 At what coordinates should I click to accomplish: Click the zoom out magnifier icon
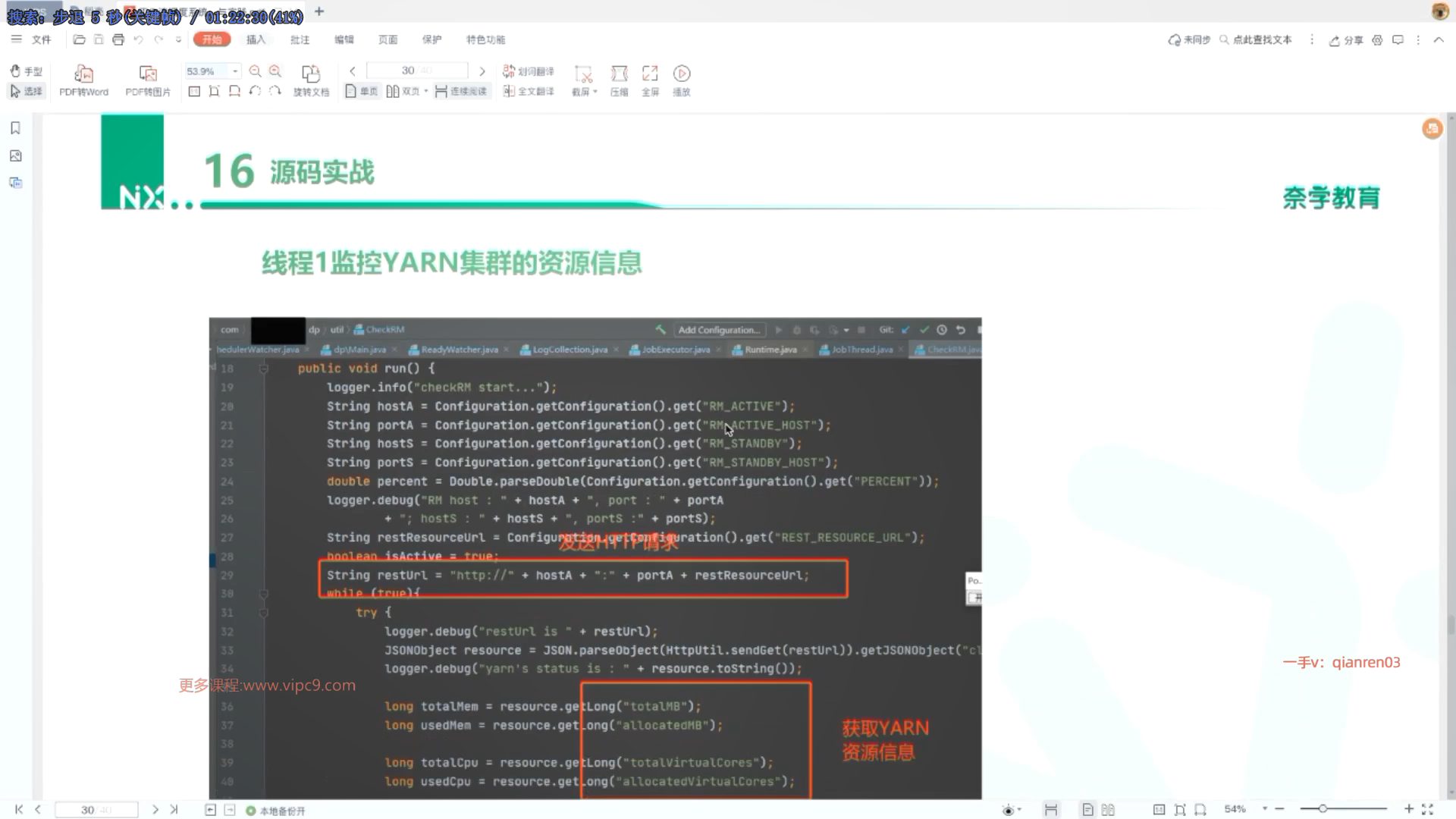coord(255,71)
